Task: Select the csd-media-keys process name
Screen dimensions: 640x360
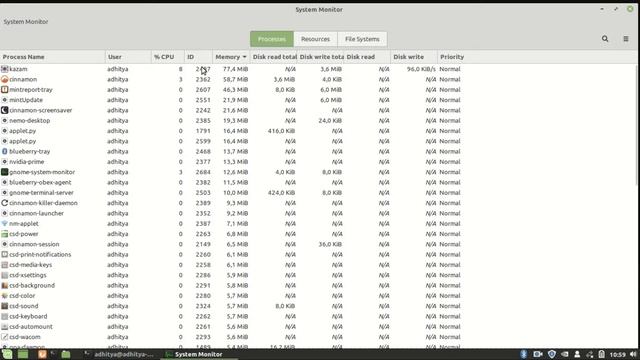Action: tap(31, 264)
